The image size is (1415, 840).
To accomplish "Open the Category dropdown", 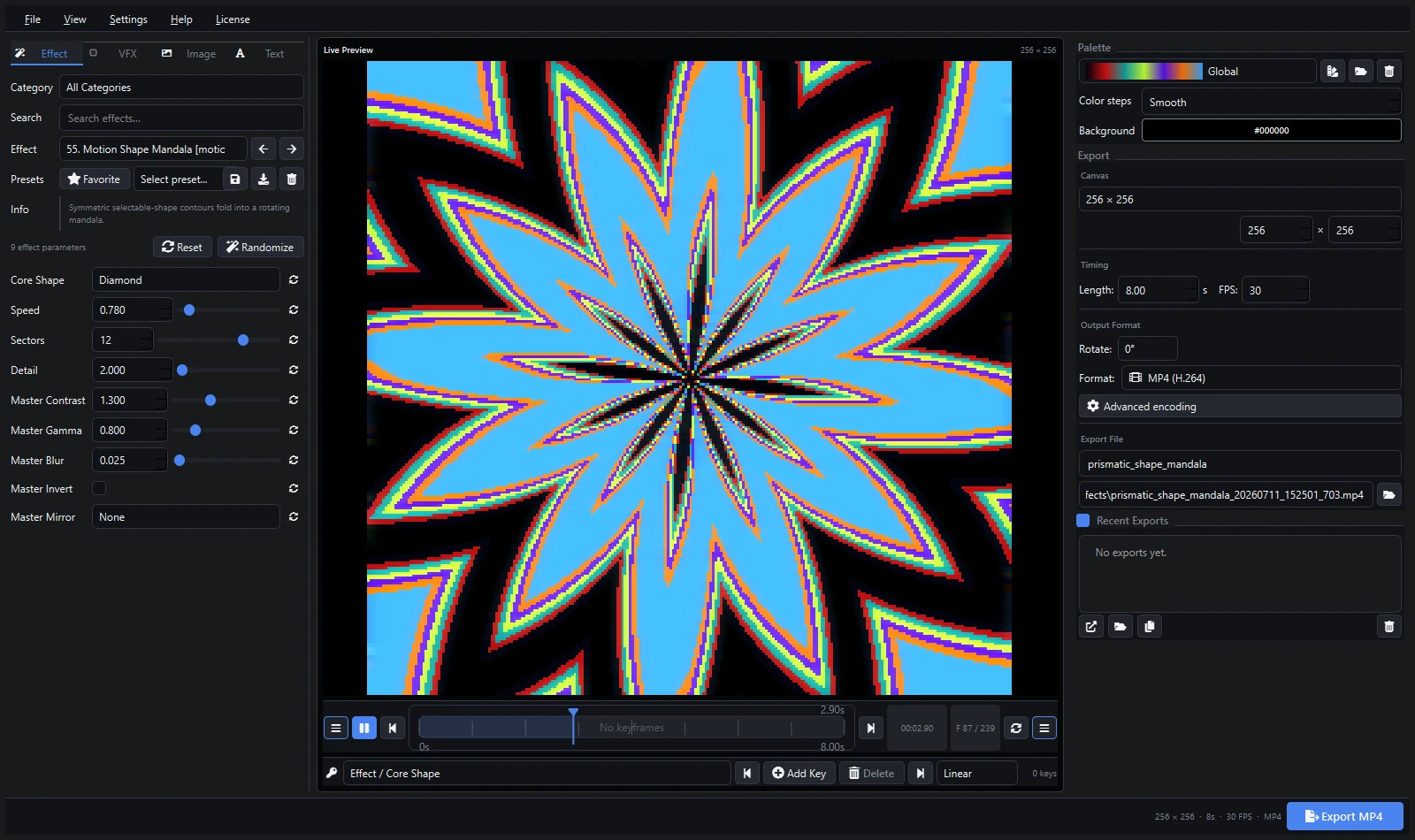I will [181, 88].
